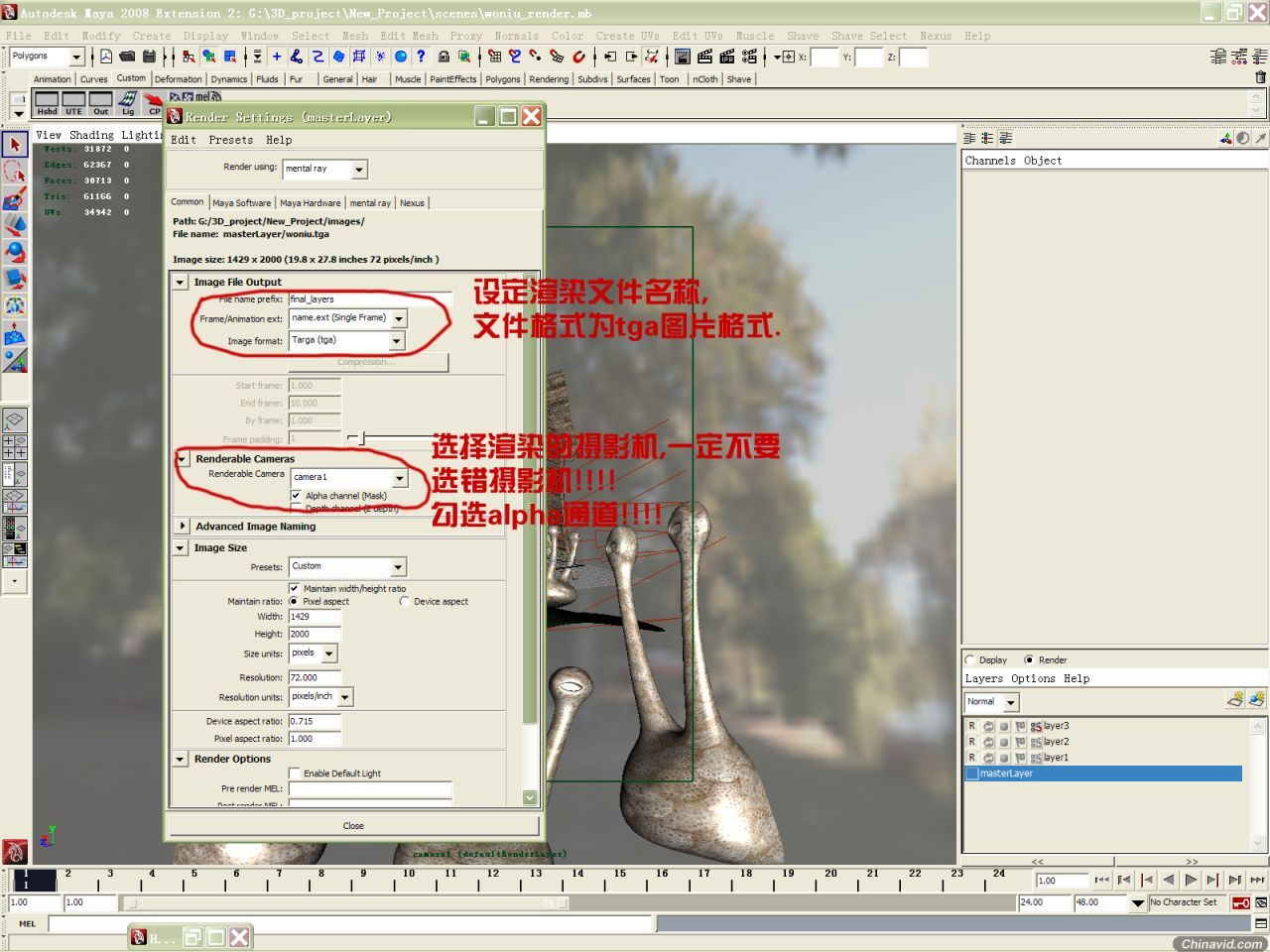Screen dimensions: 1270x952
Task: Enable Default Light checkbox
Action: tap(294, 773)
